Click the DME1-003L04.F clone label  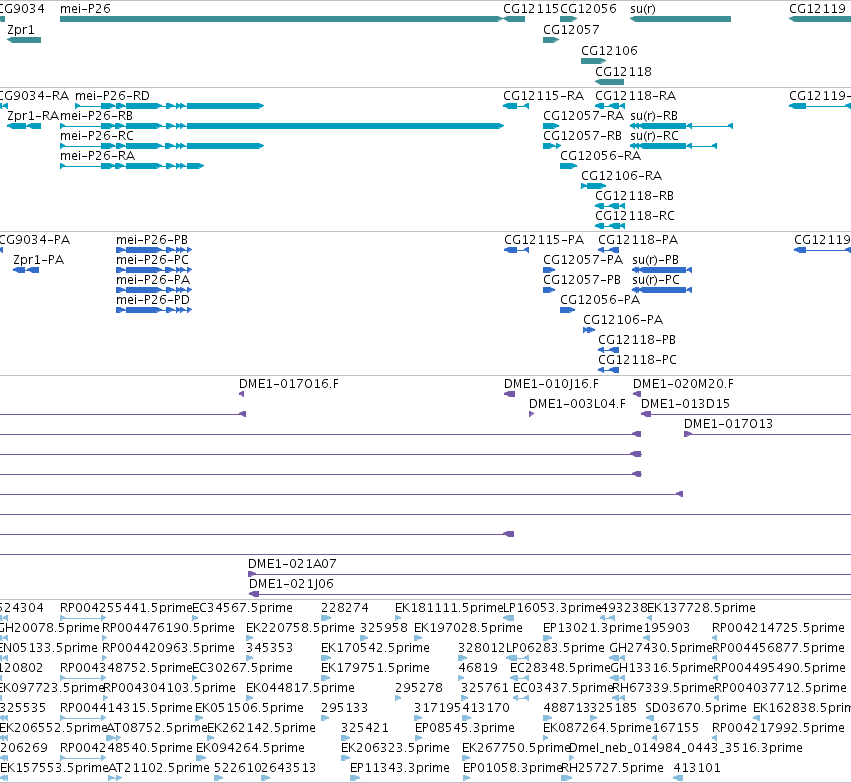coord(577,404)
